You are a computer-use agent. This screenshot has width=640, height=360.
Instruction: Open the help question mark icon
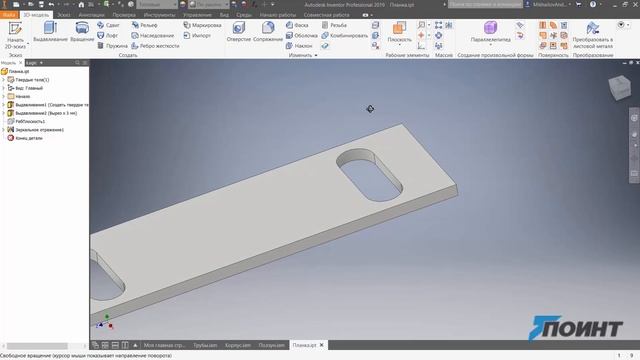(593, 4)
